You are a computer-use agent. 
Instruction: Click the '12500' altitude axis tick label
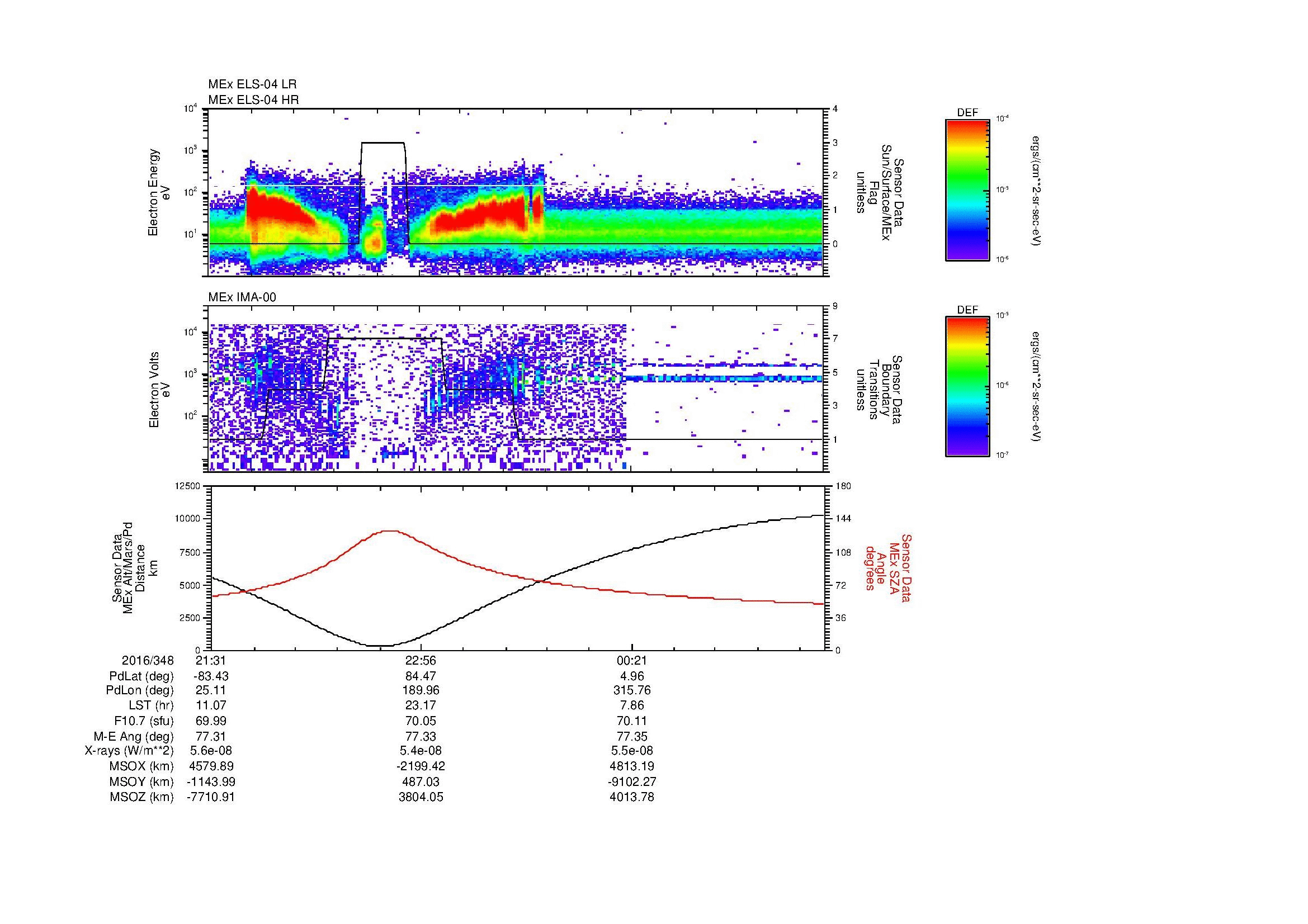click(x=187, y=486)
